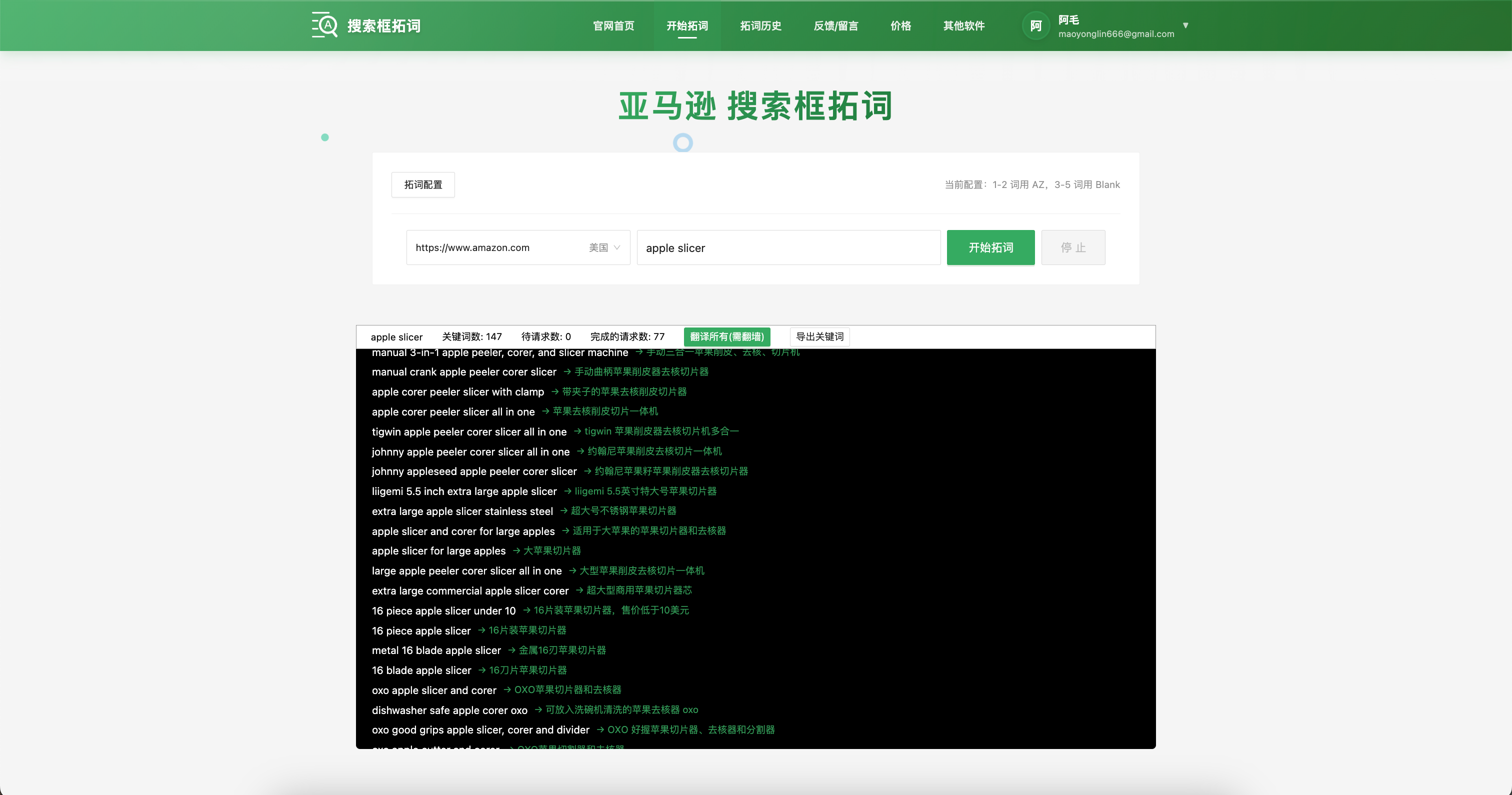Click 'apple slicer for large apples' keyword

tap(438, 551)
